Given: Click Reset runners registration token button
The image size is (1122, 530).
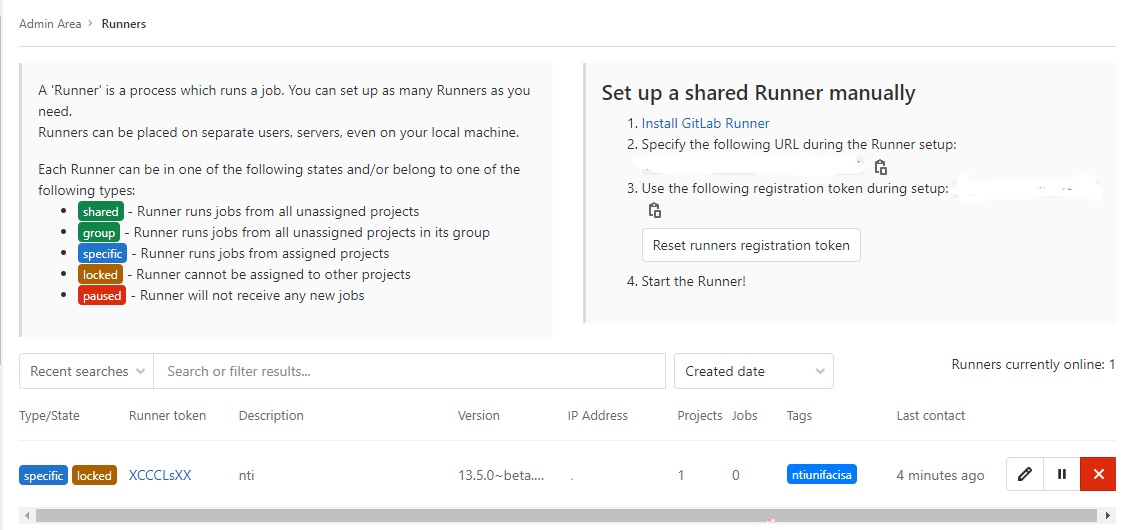Looking at the screenshot, I should click(x=751, y=245).
